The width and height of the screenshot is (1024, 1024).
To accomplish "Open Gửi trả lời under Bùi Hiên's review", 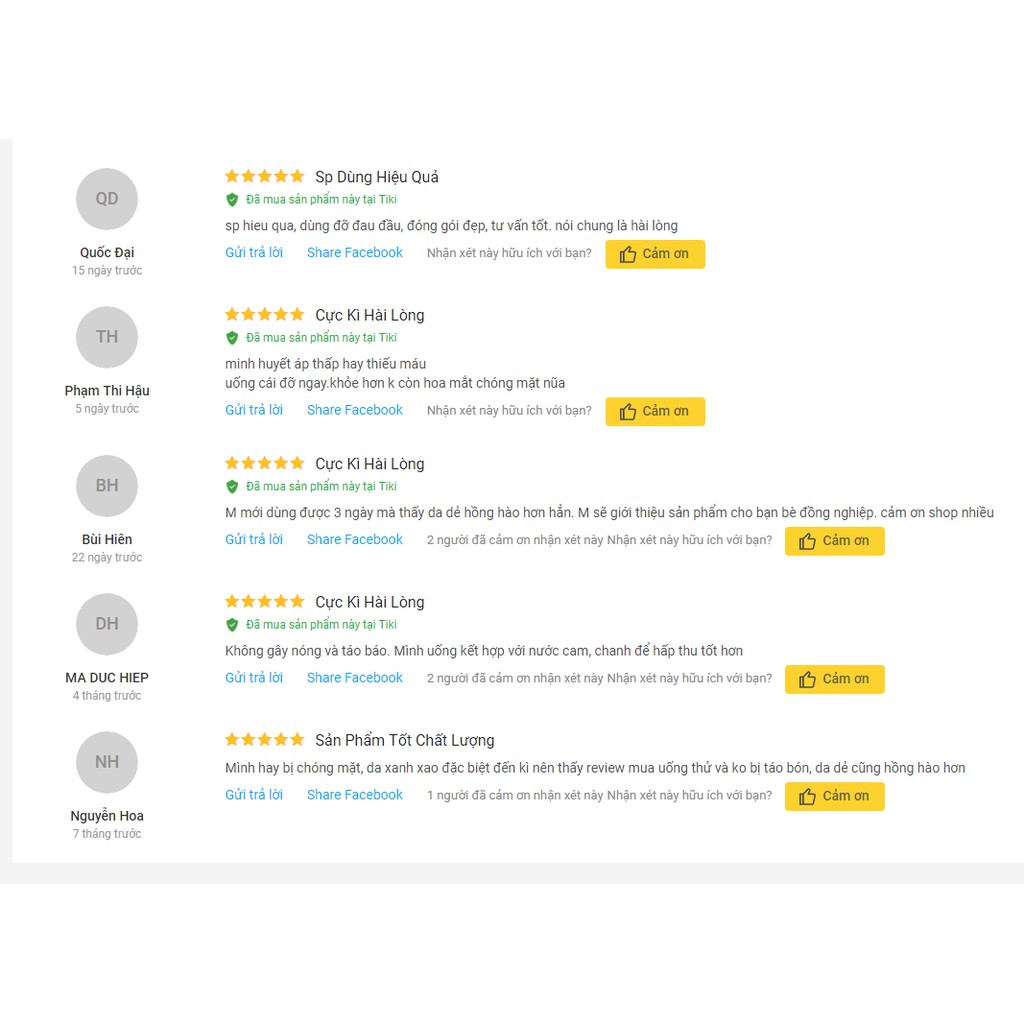I will 254,539.
